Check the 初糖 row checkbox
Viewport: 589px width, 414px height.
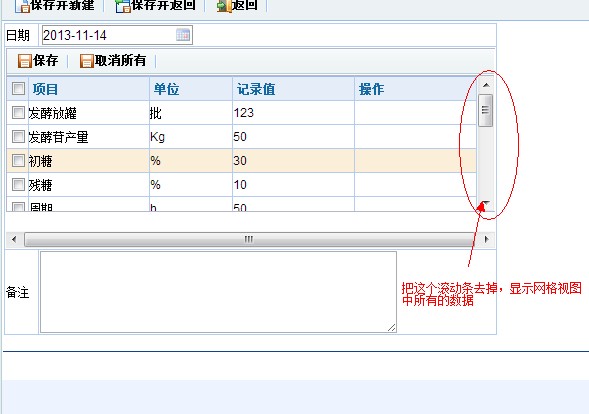(x=18, y=160)
